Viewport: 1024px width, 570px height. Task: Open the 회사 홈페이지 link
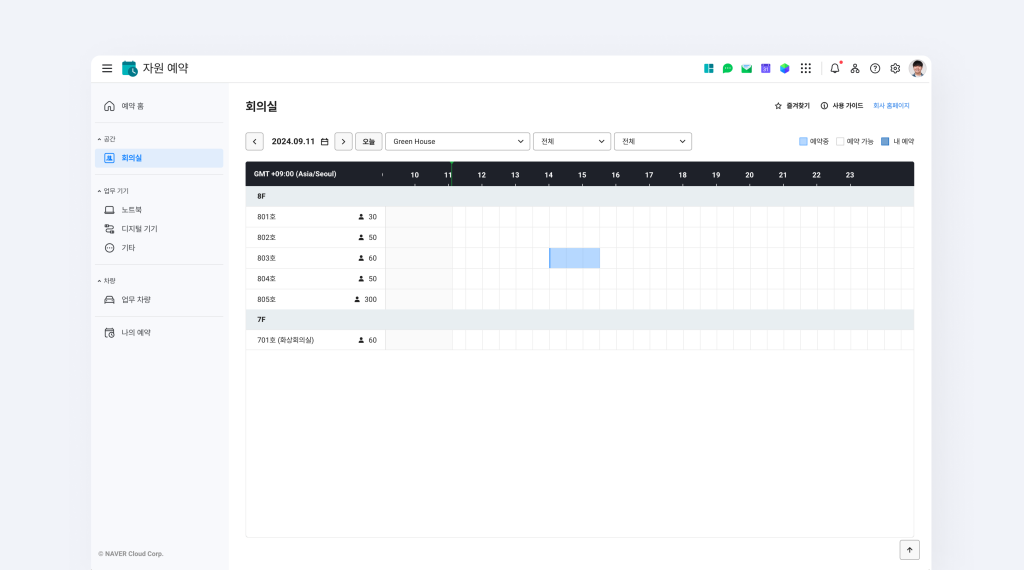coord(891,105)
